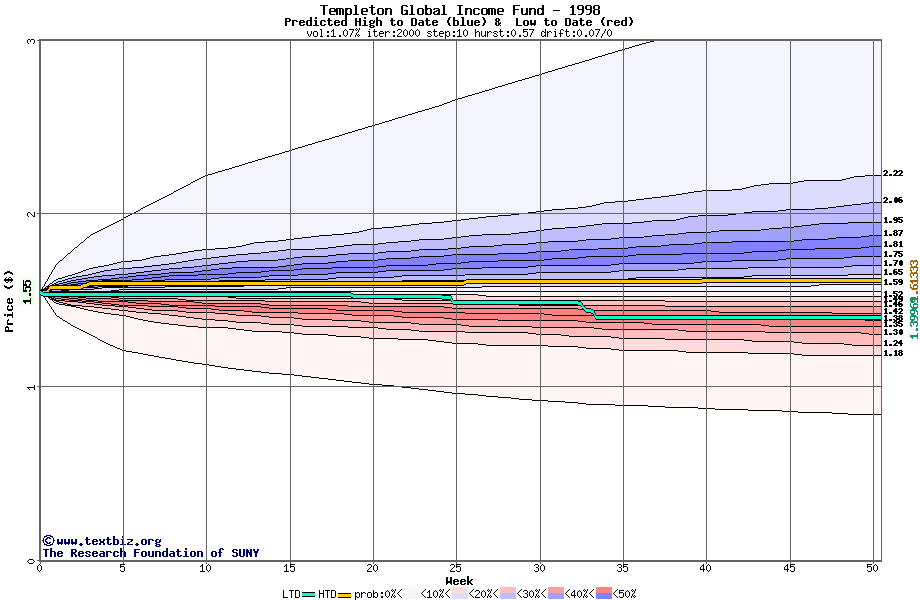Click the "LTD" legend label
The width and height of the screenshot is (920, 600).
pyautogui.click(x=292, y=594)
